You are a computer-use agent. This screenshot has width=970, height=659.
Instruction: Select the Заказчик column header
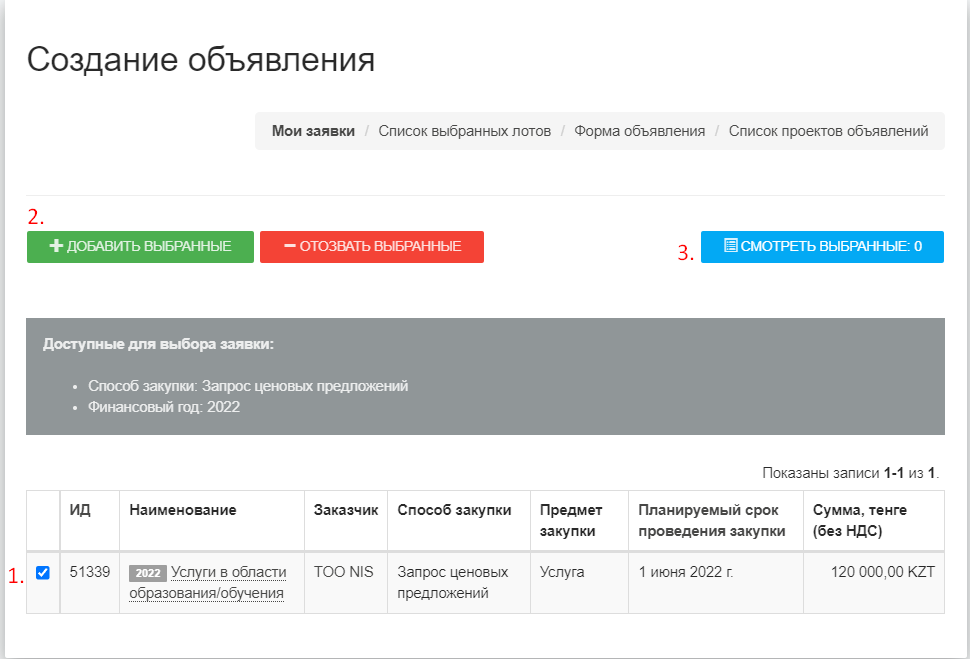346,510
